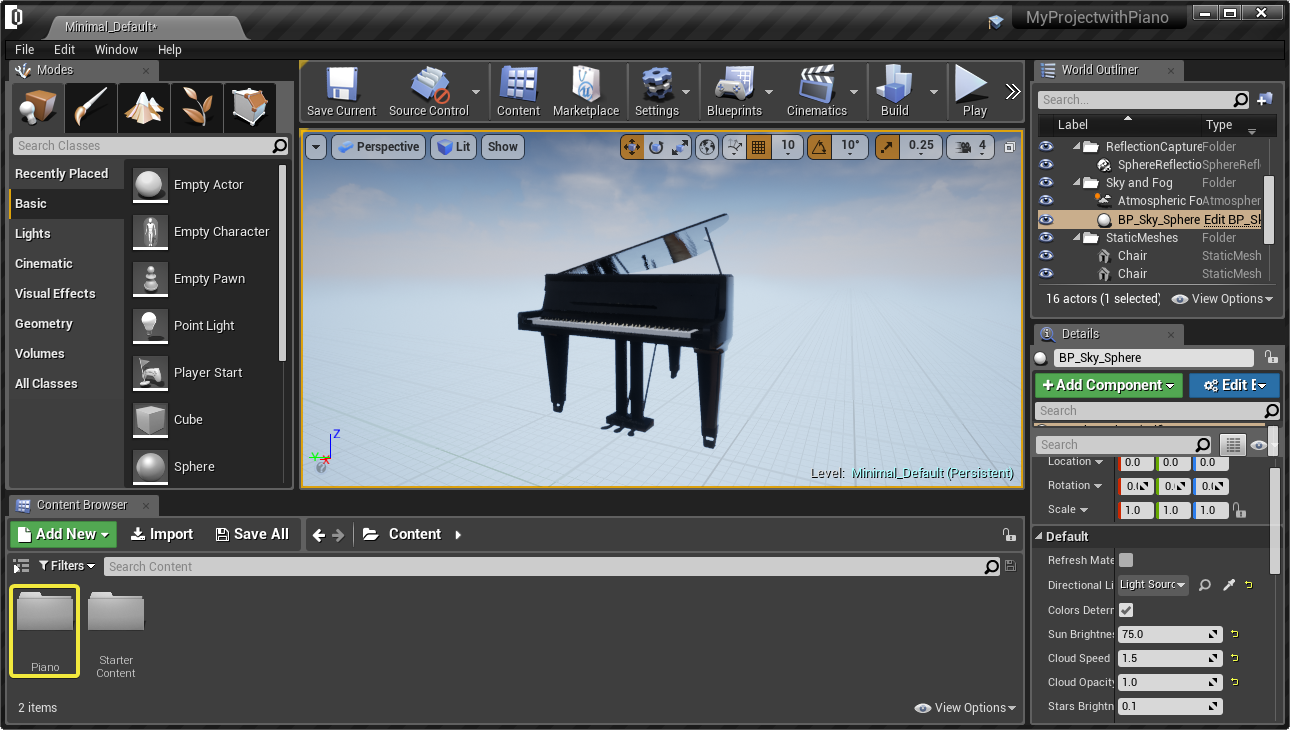Viewport: 1290px width, 730px height.
Task: Open the Window menu
Action: pyautogui.click(x=116, y=49)
